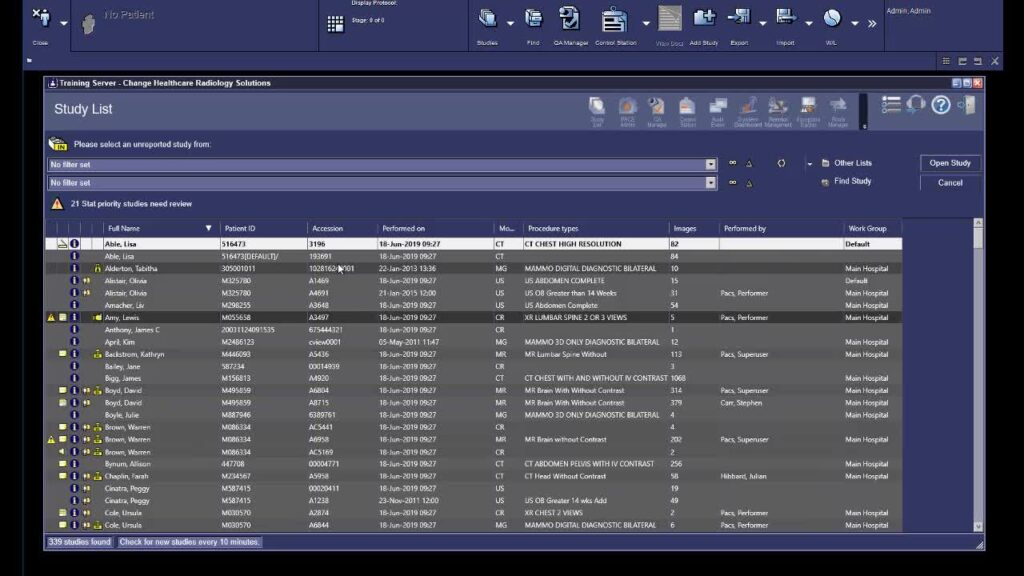Sort by Procedure types column header
Image resolution: width=1024 pixels, height=576 pixels.
[596, 229]
